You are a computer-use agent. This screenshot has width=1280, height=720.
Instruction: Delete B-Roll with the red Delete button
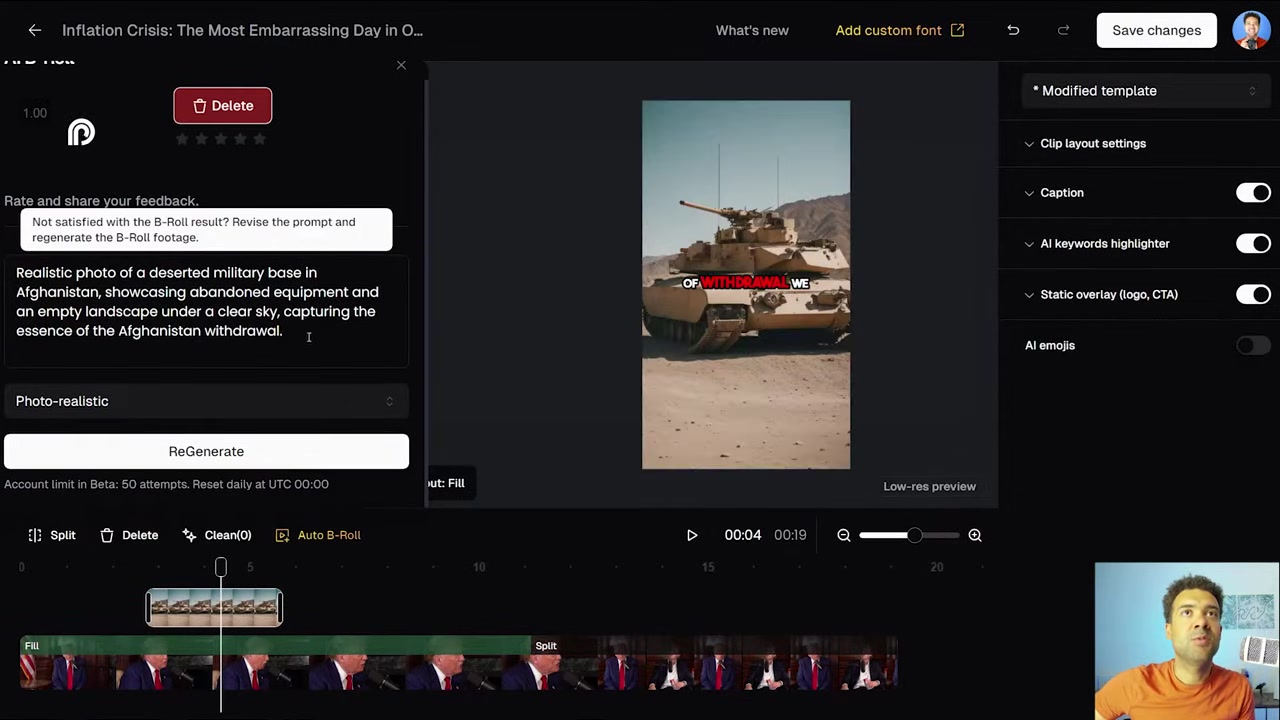(x=222, y=106)
